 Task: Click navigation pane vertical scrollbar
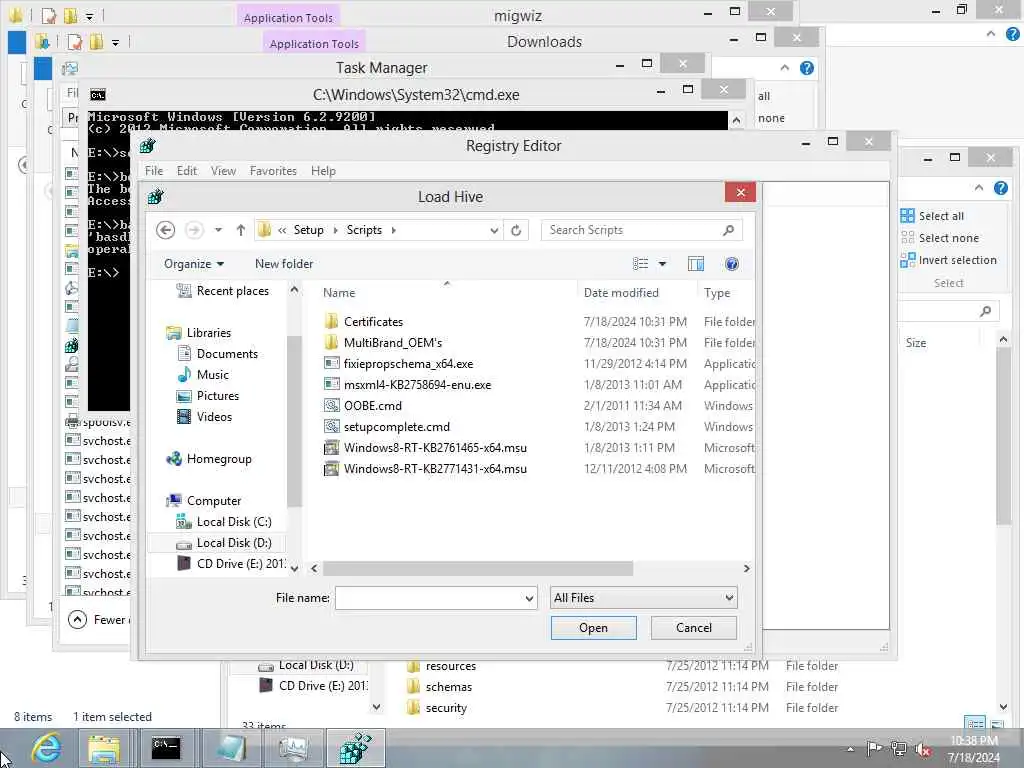[x=294, y=421]
